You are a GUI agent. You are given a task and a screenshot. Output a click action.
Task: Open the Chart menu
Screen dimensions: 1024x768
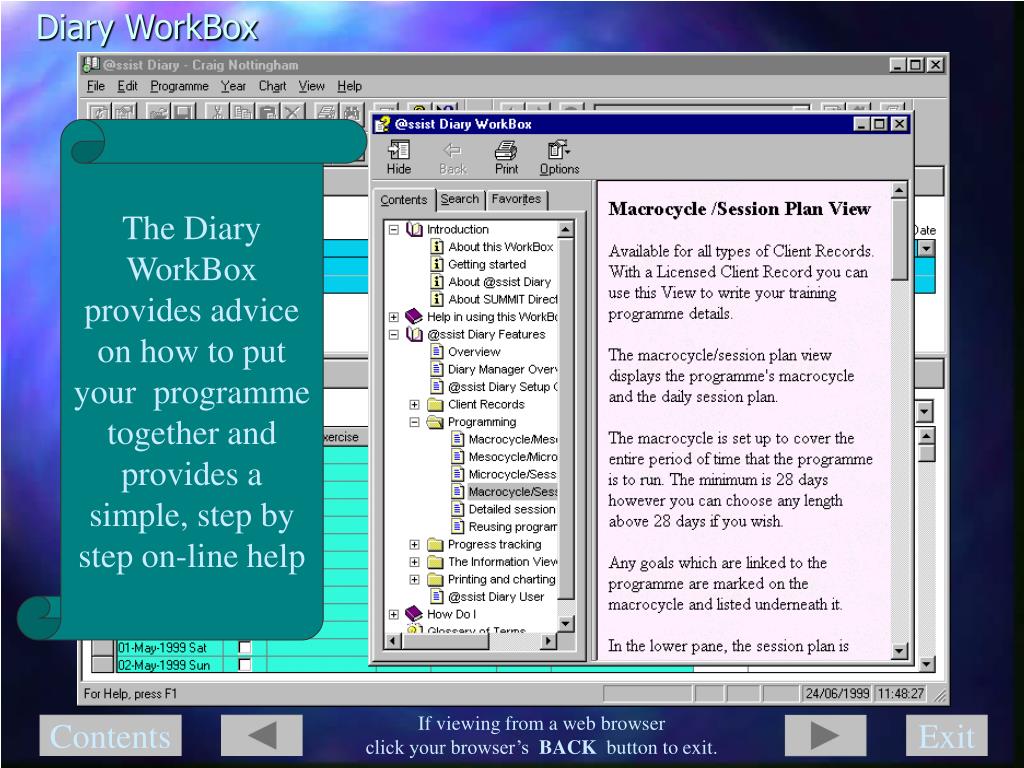tap(272, 86)
